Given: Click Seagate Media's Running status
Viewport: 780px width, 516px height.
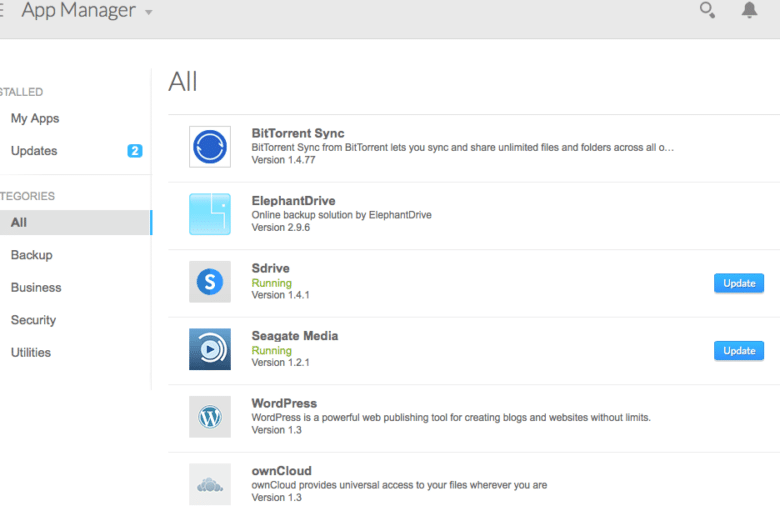Looking at the screenshot, I should [x=272, y=351].
